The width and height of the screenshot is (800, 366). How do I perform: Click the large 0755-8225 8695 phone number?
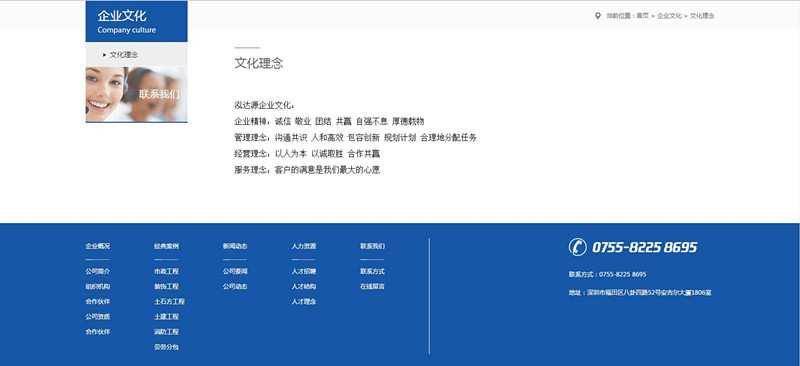pyautogui.click(x=644, y=248)
